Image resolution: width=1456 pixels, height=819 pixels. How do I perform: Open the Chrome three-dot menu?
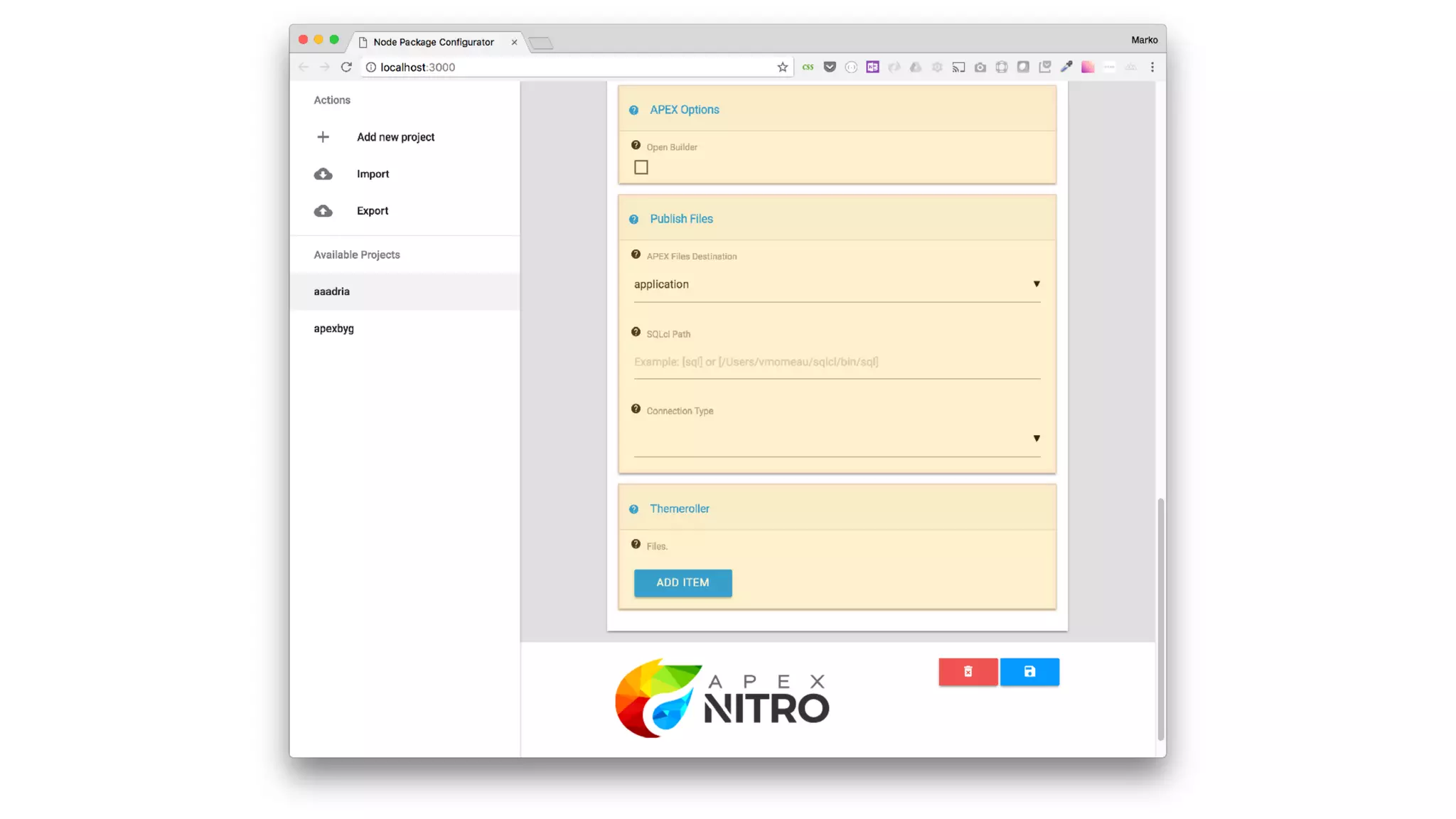click(1152, 68)
